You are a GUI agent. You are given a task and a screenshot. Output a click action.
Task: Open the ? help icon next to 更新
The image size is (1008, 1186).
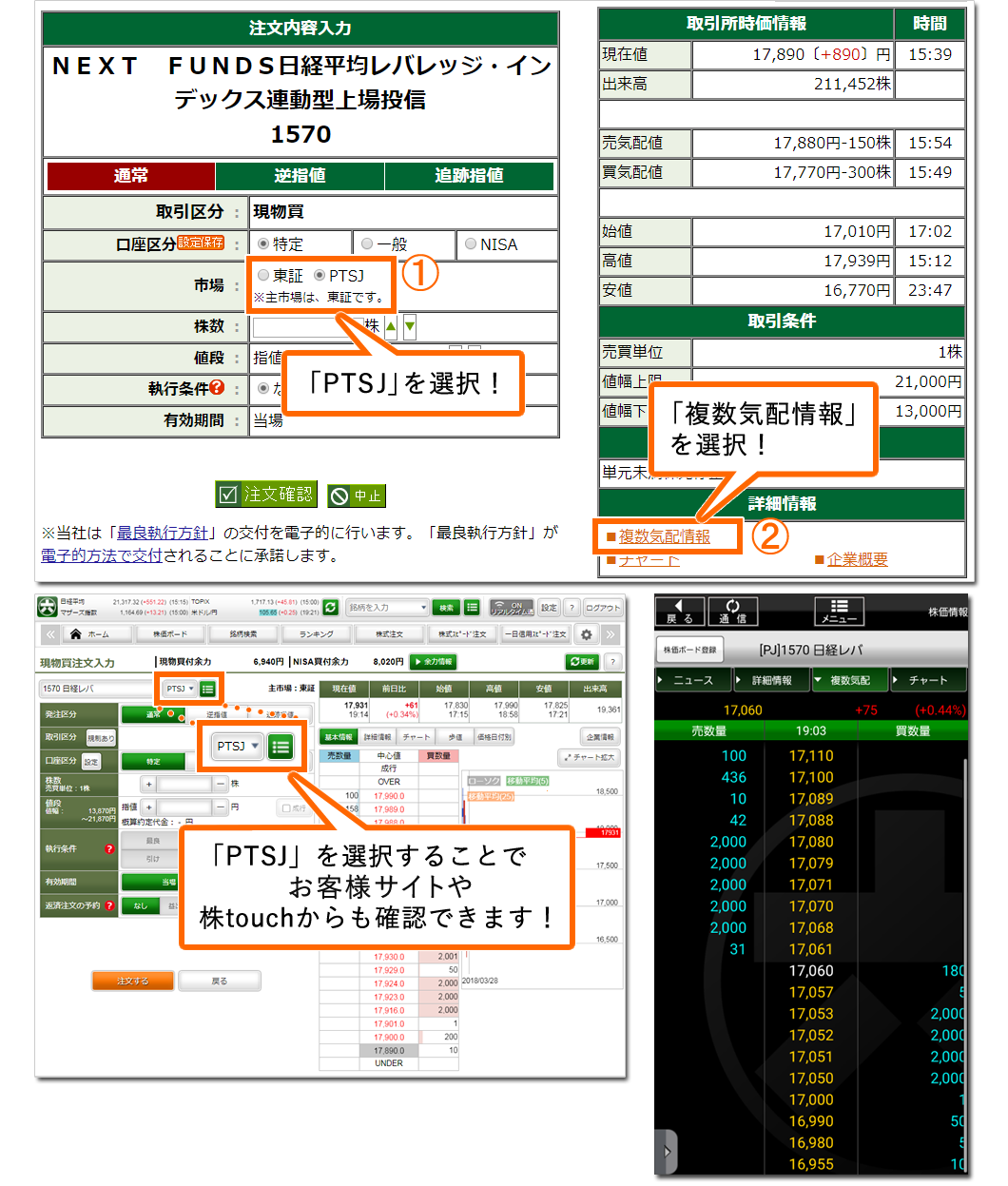click(x=613, y=661)
